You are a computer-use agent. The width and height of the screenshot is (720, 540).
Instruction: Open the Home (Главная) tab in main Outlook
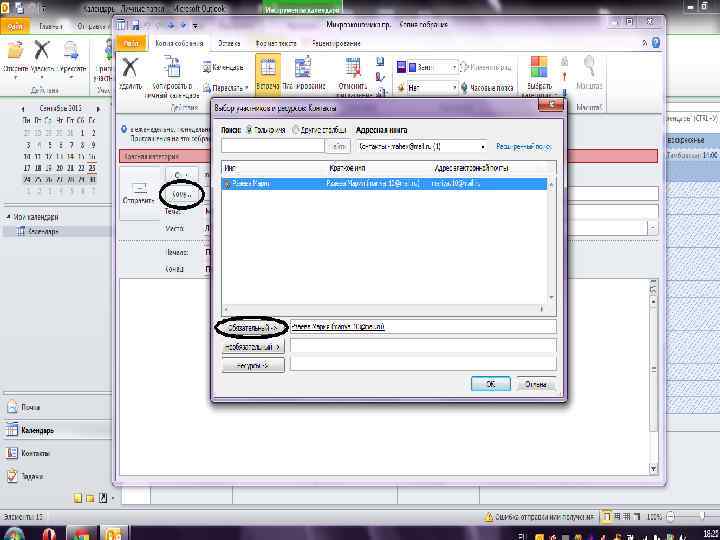(x=51, y=27)
